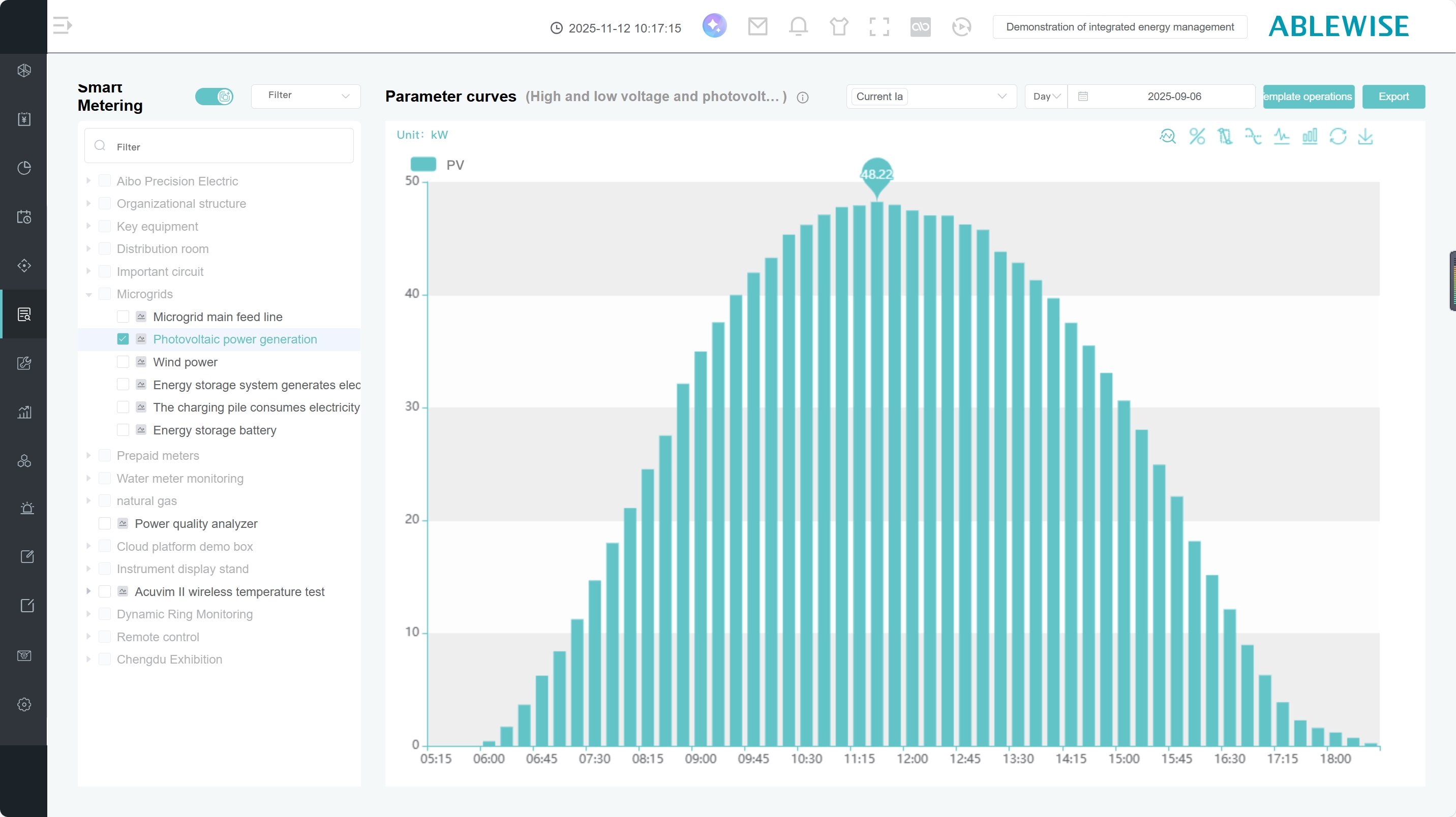The image size is (1456, 817).
Task: Toggle the PV legend color swatch
Action: click(x=423, y=165)
